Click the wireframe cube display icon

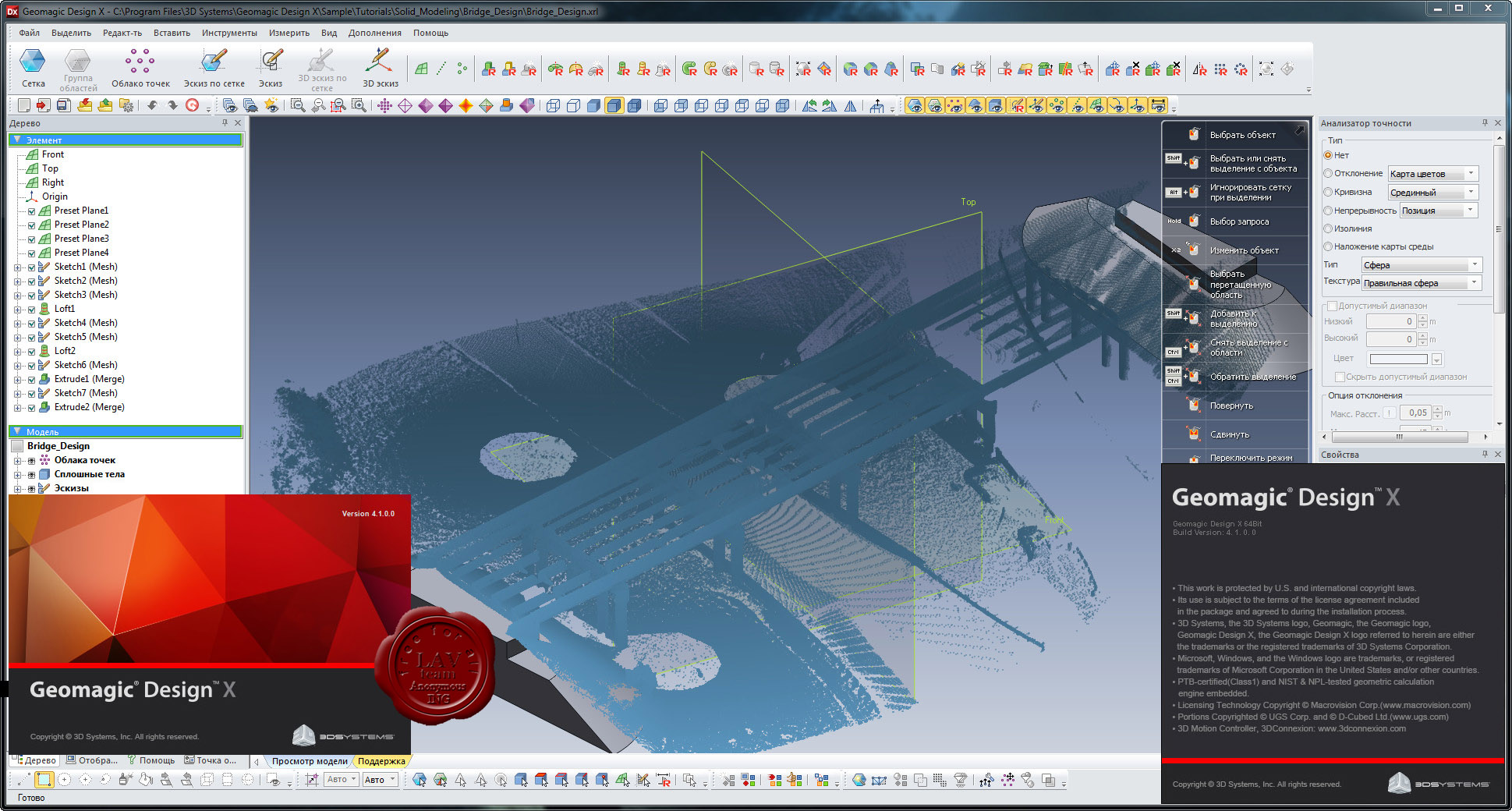point(553,105)
